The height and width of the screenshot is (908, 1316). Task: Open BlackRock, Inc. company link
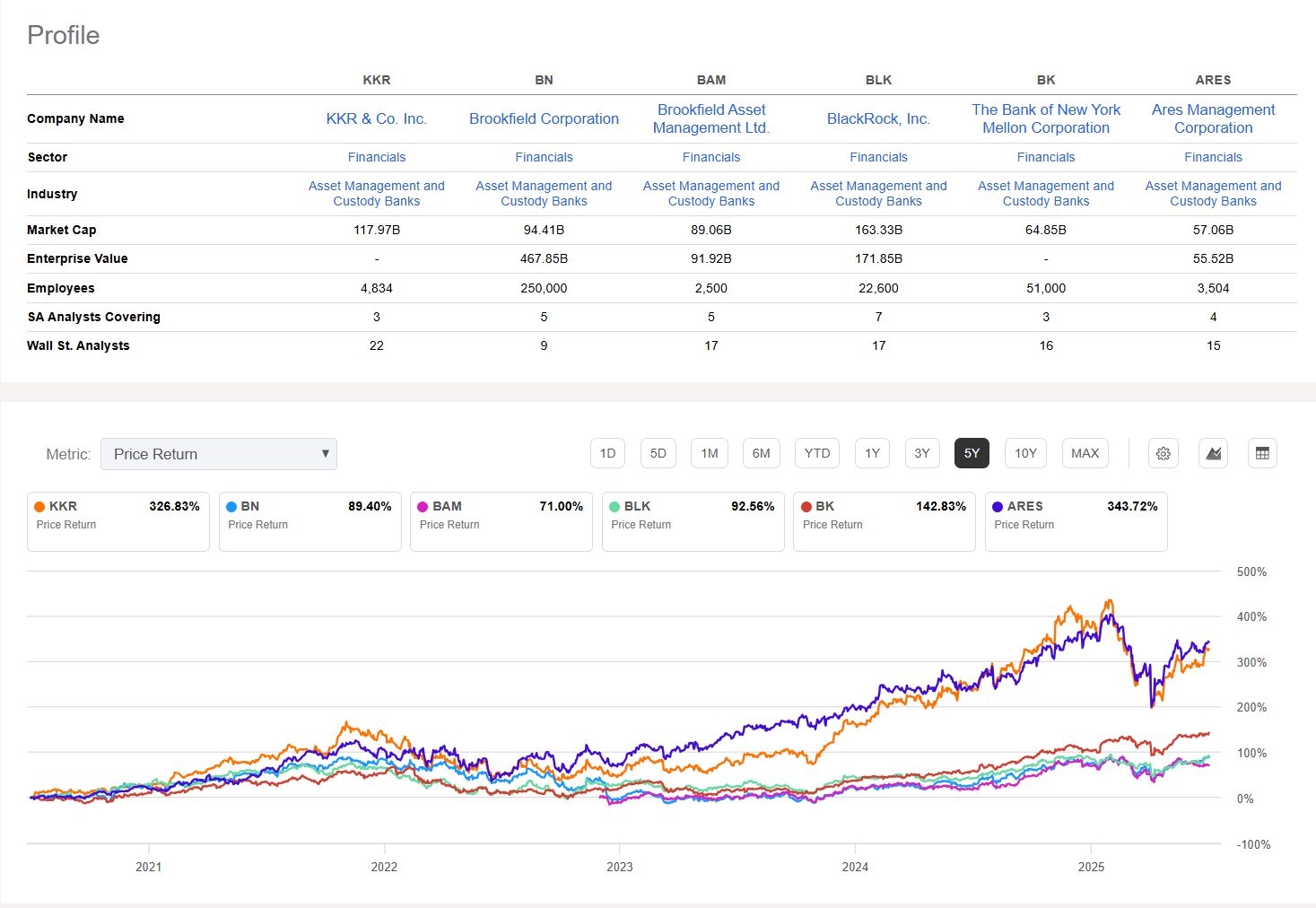pos(878,118)
